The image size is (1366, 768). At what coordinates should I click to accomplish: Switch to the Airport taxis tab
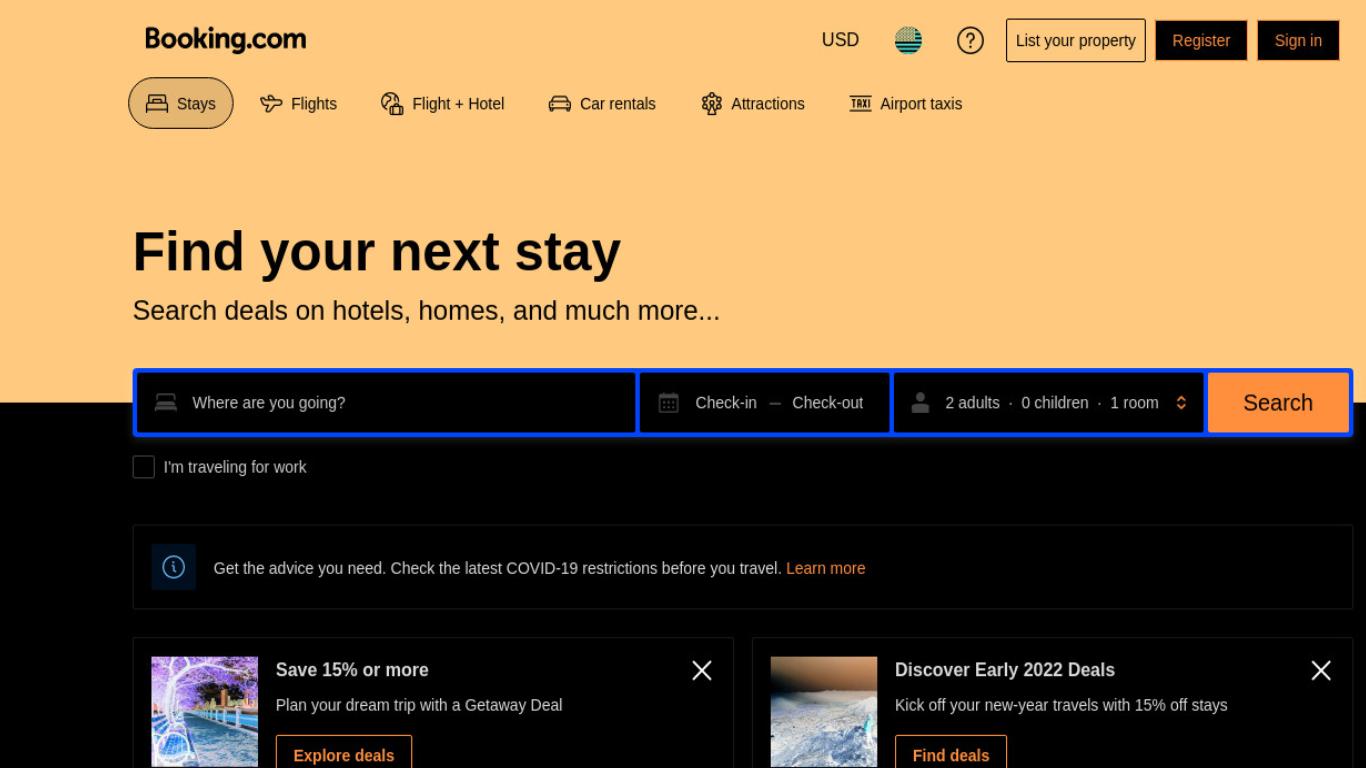coord(906,103)
